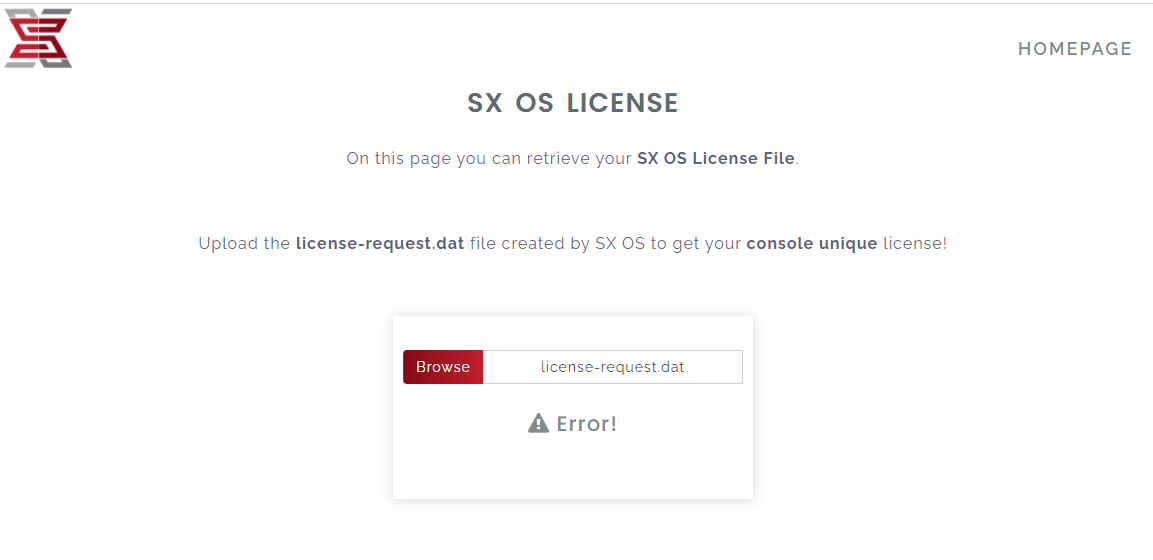Click the words Upload the in the instructions
Screen dimensions: 1153x560
click(244, 243)
